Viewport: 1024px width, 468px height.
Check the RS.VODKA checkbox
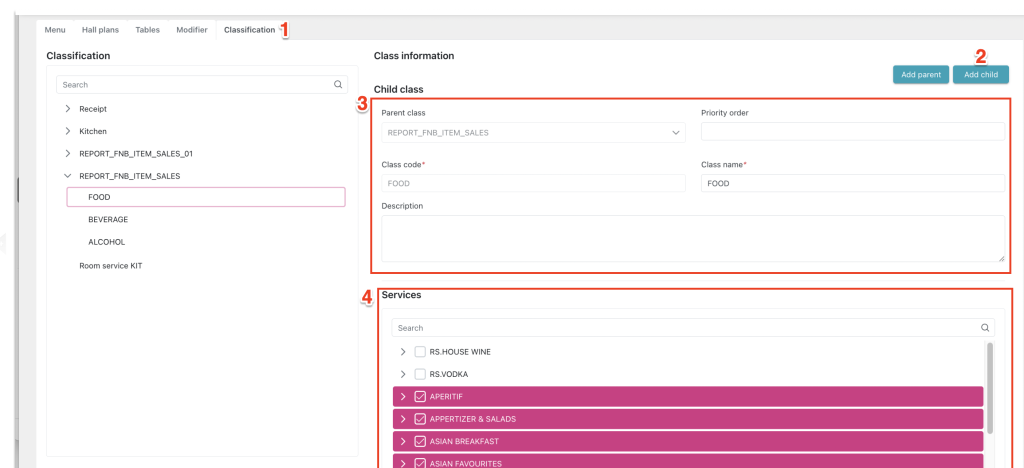point(420,374)
